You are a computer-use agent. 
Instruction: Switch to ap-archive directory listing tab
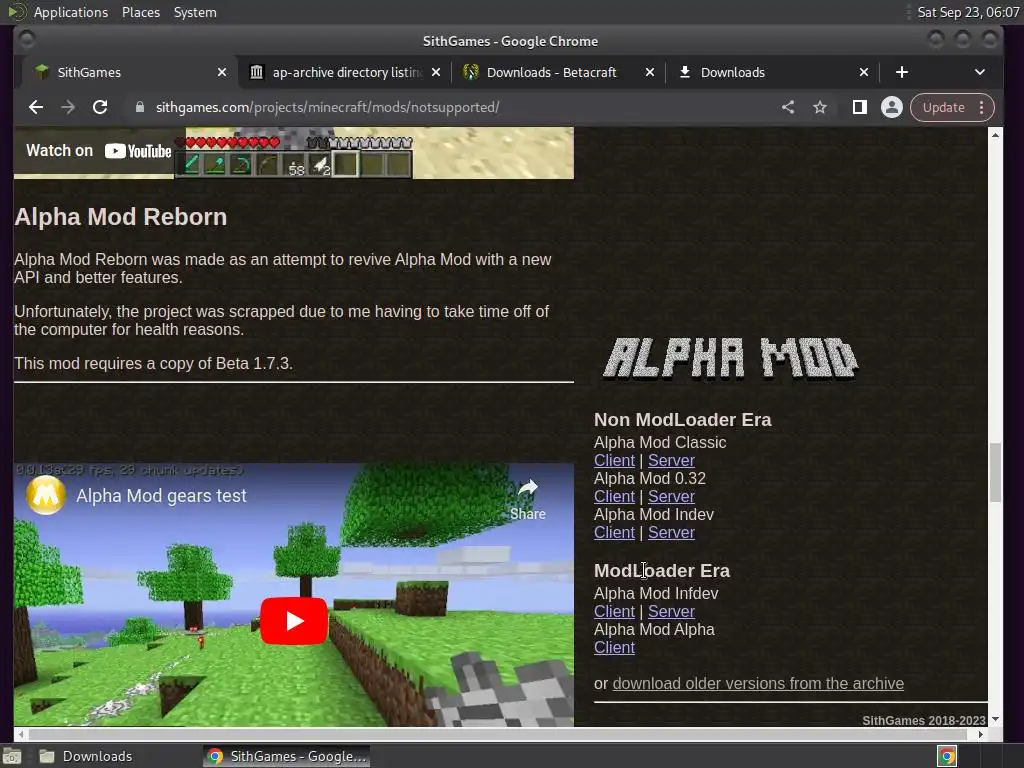click(x=346, y=72)
